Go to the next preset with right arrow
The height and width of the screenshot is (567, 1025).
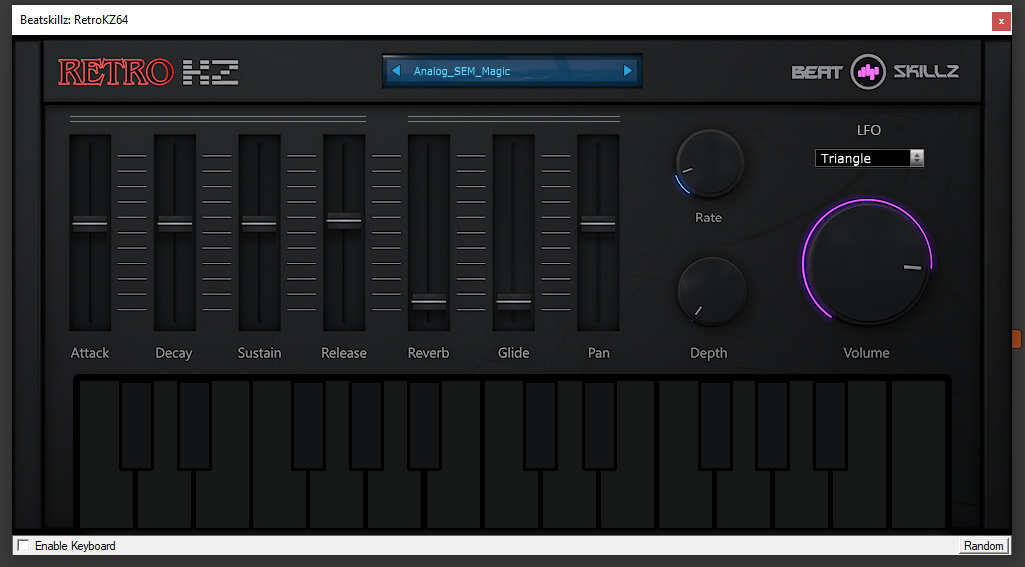point(628,71)
